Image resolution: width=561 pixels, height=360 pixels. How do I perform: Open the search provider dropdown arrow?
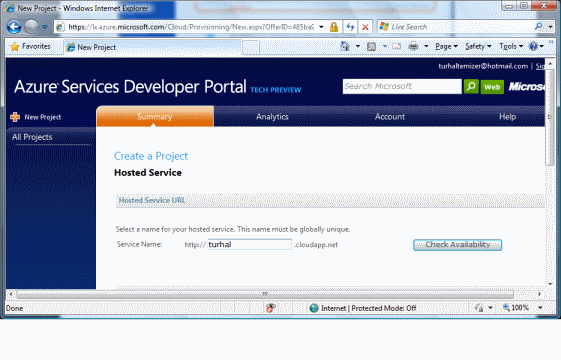(550, 27)
